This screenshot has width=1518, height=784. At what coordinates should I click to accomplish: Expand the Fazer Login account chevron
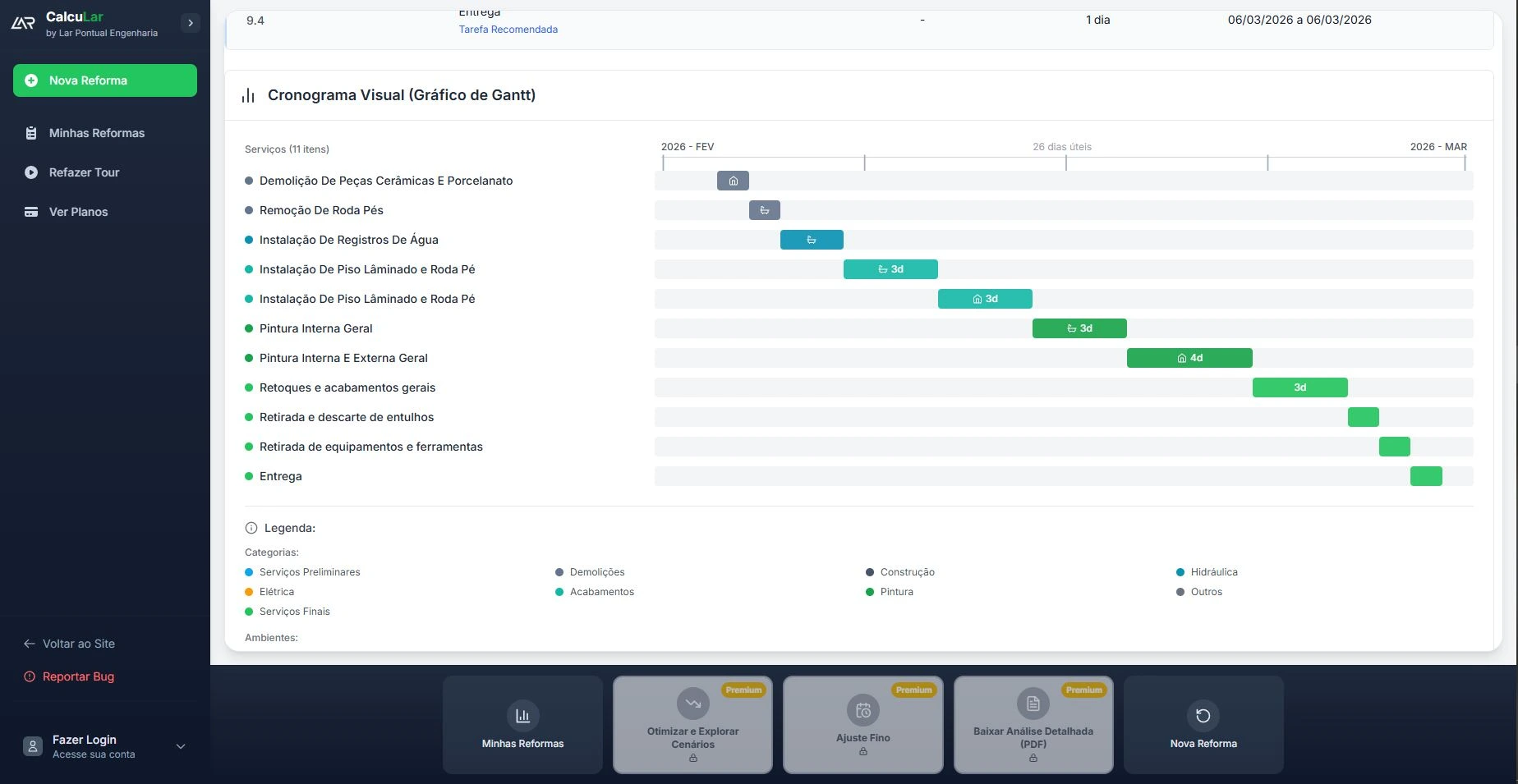click(180, 746)
